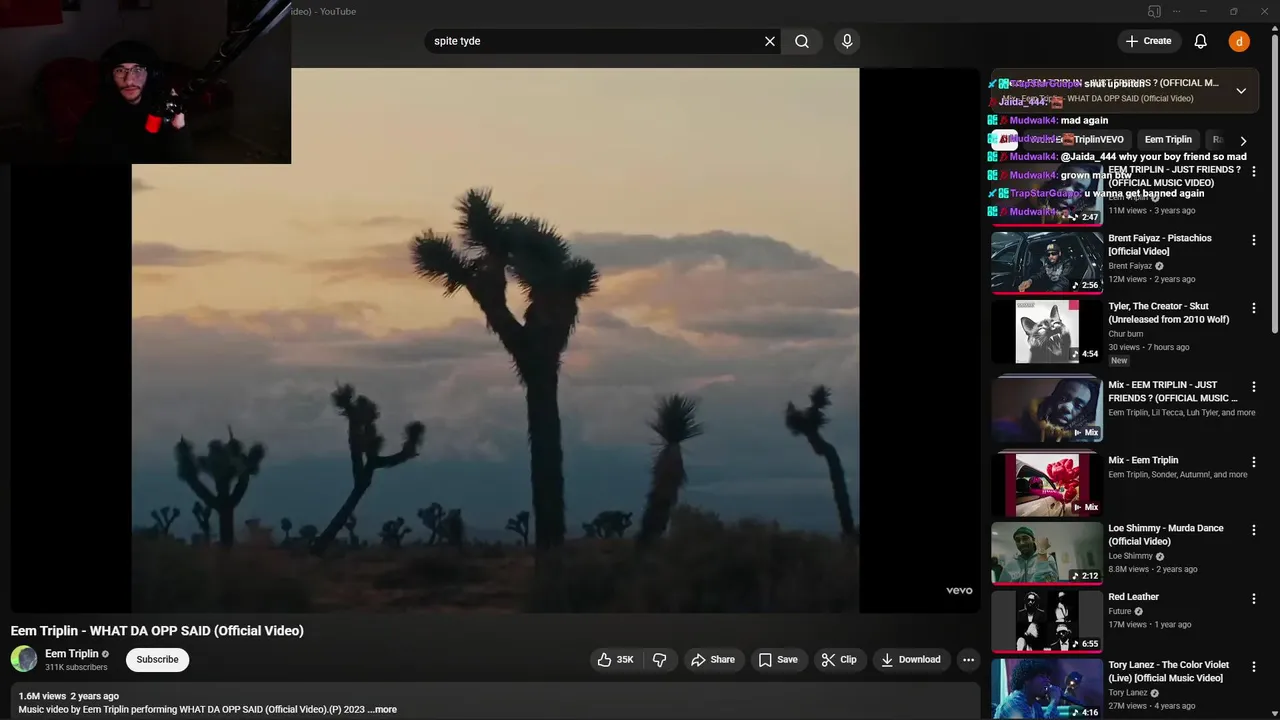The width and height of the screenshot is (1280, 720).
Task: Open Loe Shimmy Murda Dance thumbnail
Action: [1047, 553]
